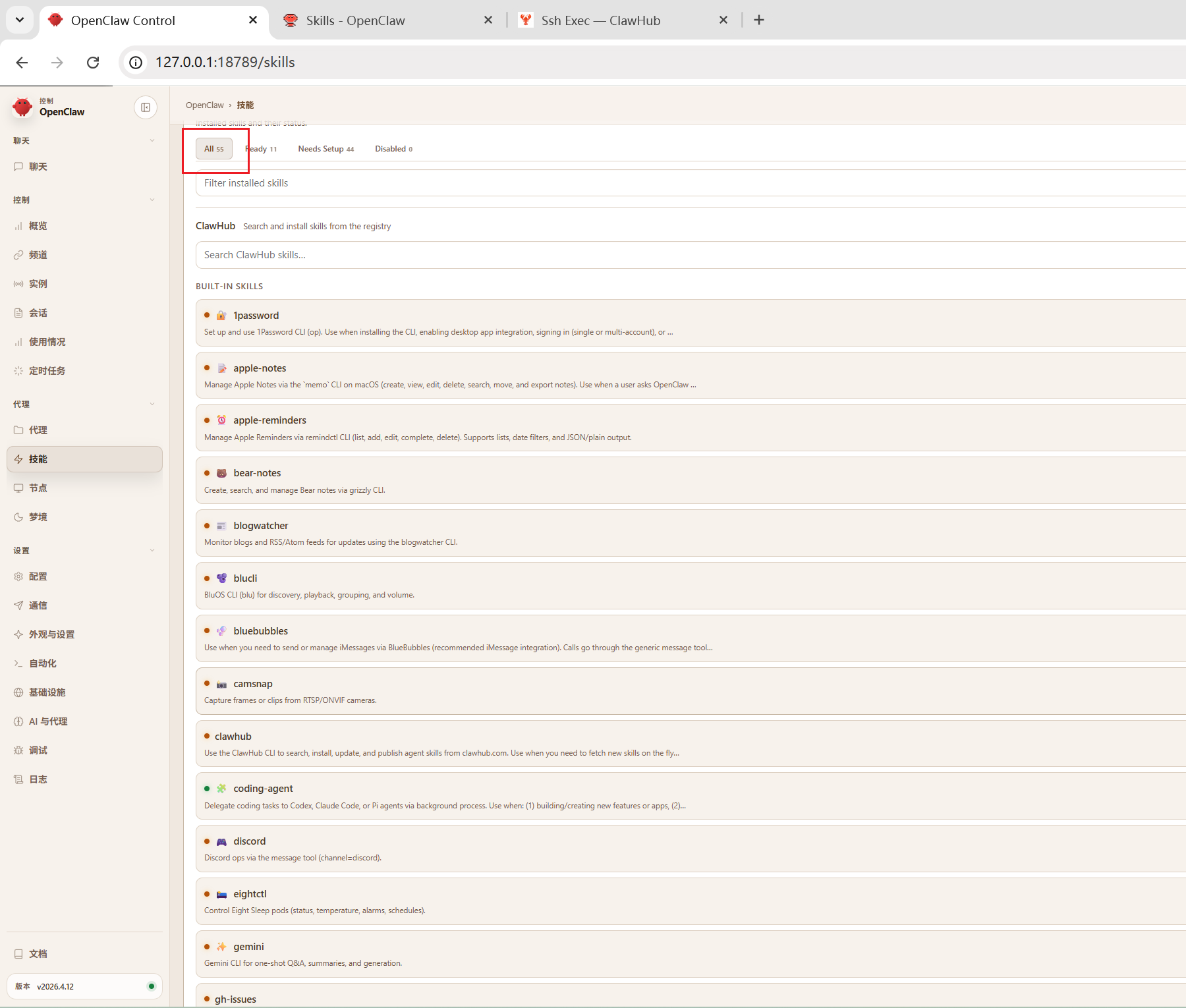Open the apple-reminders skill card
The image size is (1186, 1008).
pos(691,428)
